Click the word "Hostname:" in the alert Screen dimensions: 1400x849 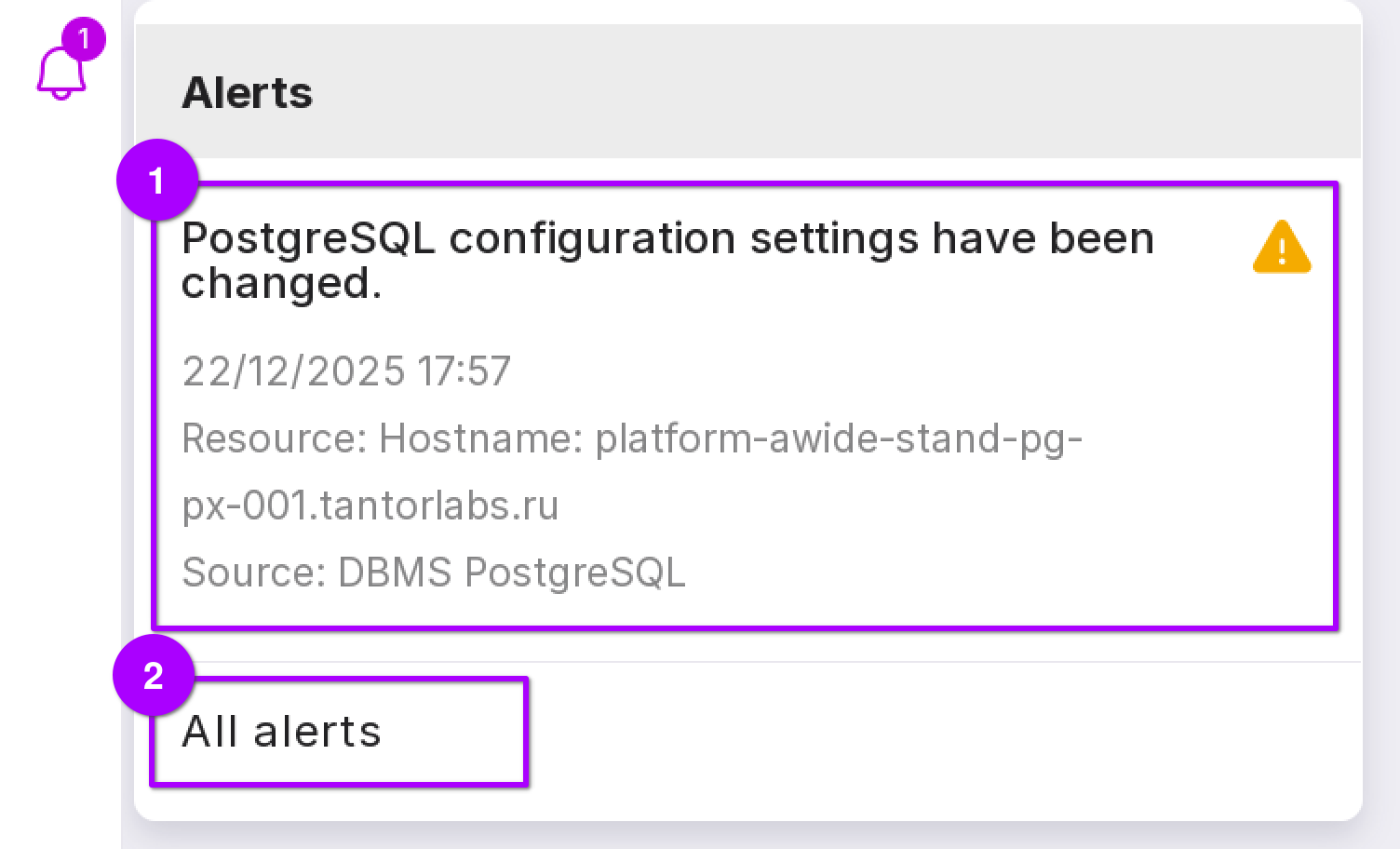tap(480, 438)
